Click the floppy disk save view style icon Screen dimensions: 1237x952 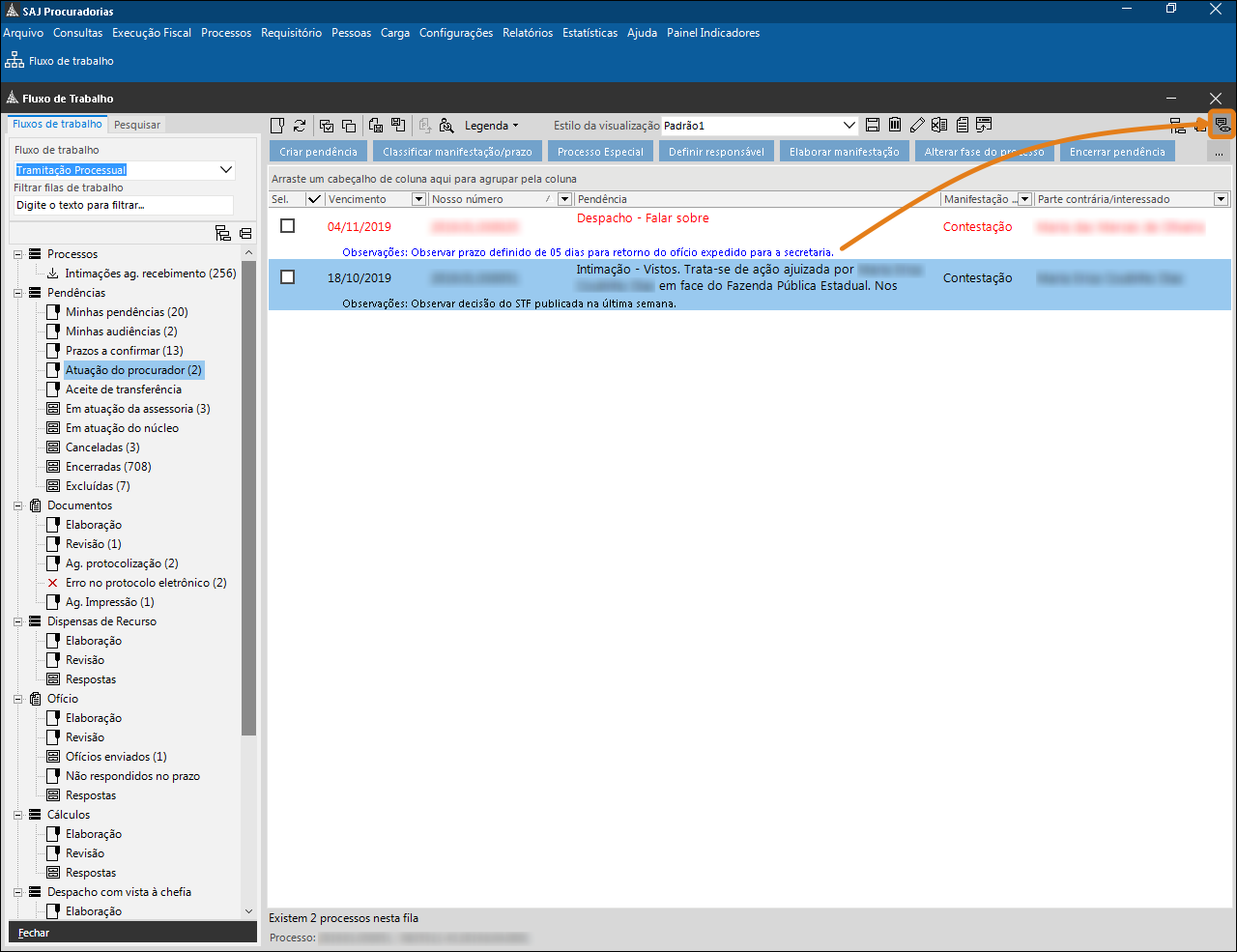[x=873, y=125]
